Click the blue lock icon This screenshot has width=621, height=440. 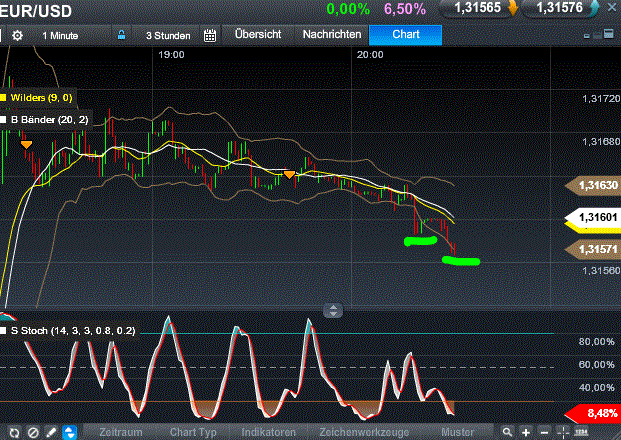(122, 35)
